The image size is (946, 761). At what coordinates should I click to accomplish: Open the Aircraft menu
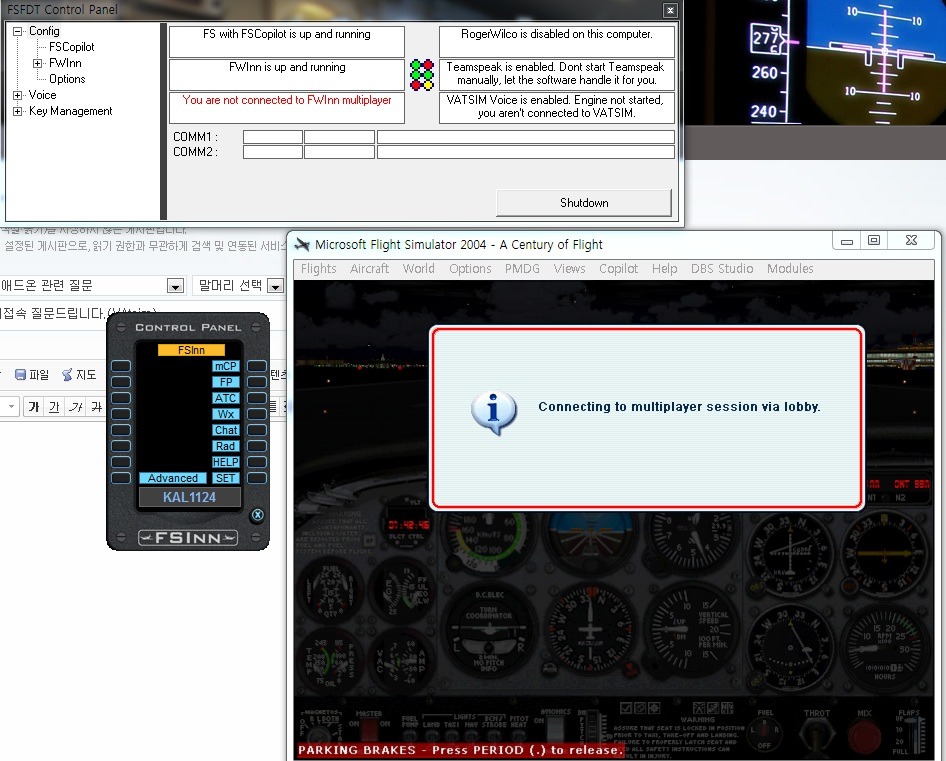click(369, 269)
